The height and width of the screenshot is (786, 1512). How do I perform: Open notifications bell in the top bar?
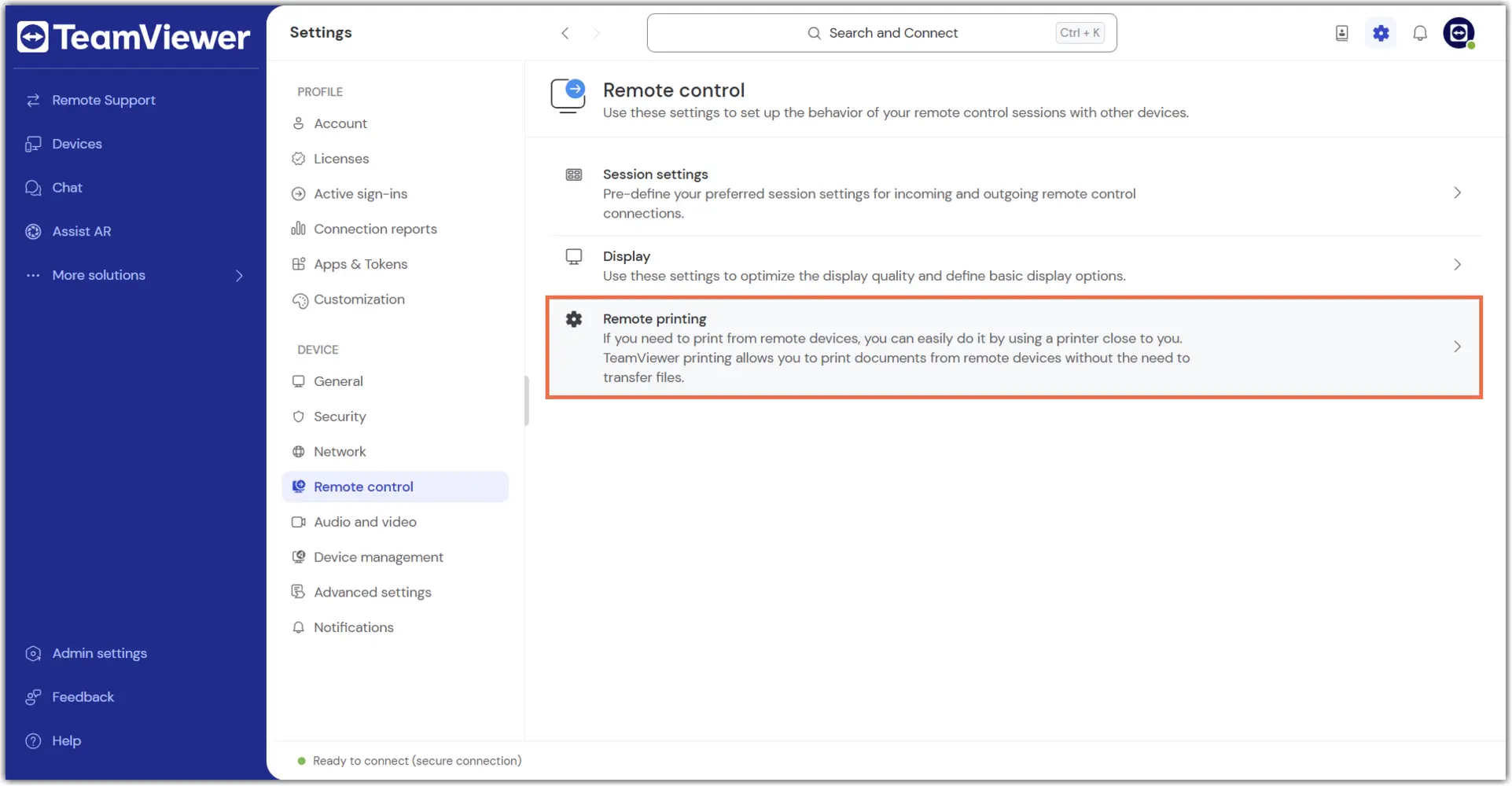(x=1419, y=33)
